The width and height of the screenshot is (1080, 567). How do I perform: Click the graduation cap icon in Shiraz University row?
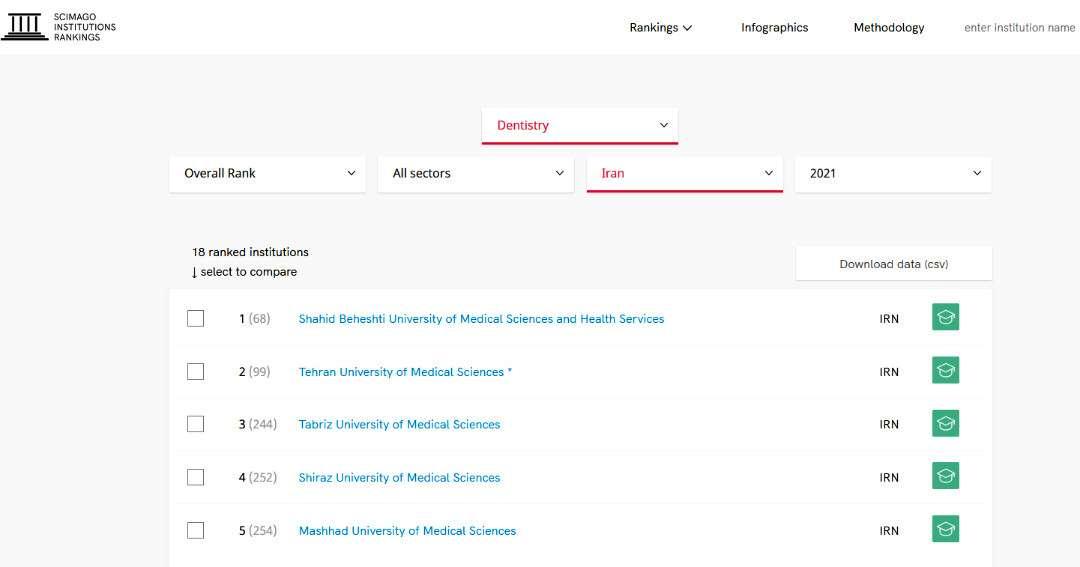945,477
